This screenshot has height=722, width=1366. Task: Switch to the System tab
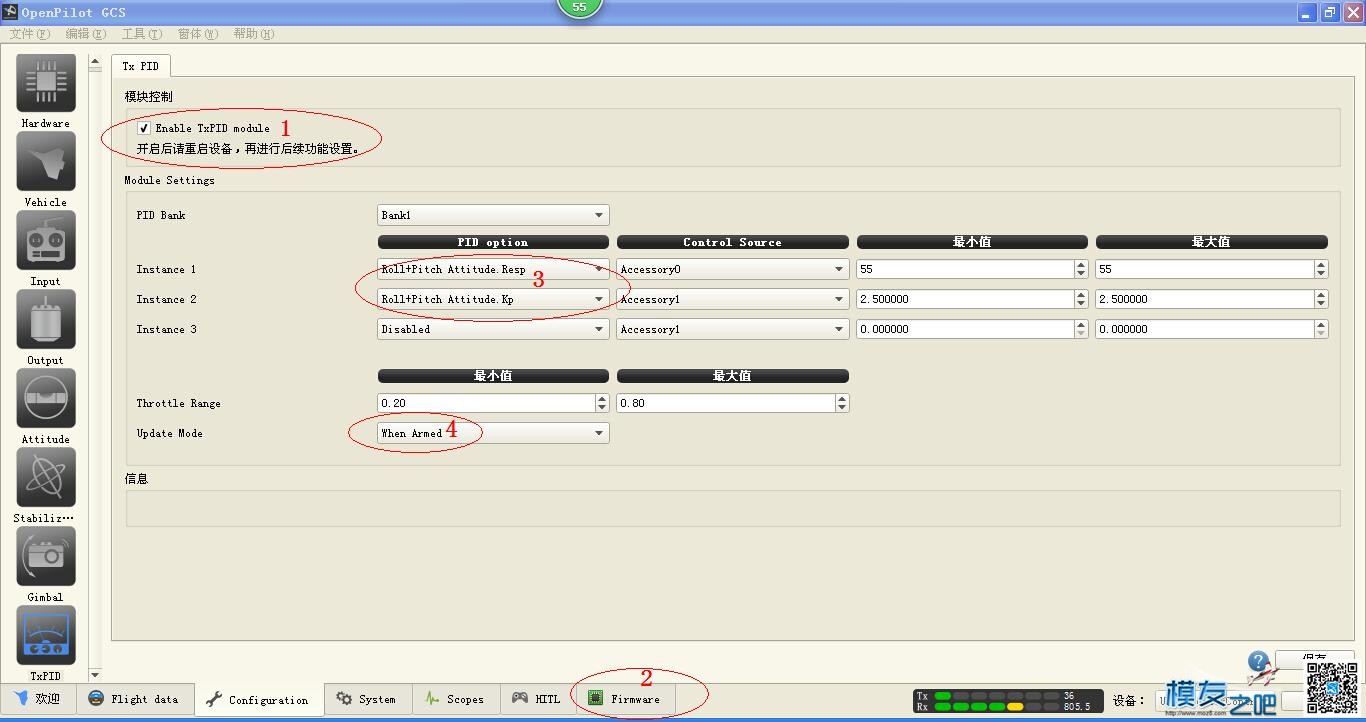366,699
